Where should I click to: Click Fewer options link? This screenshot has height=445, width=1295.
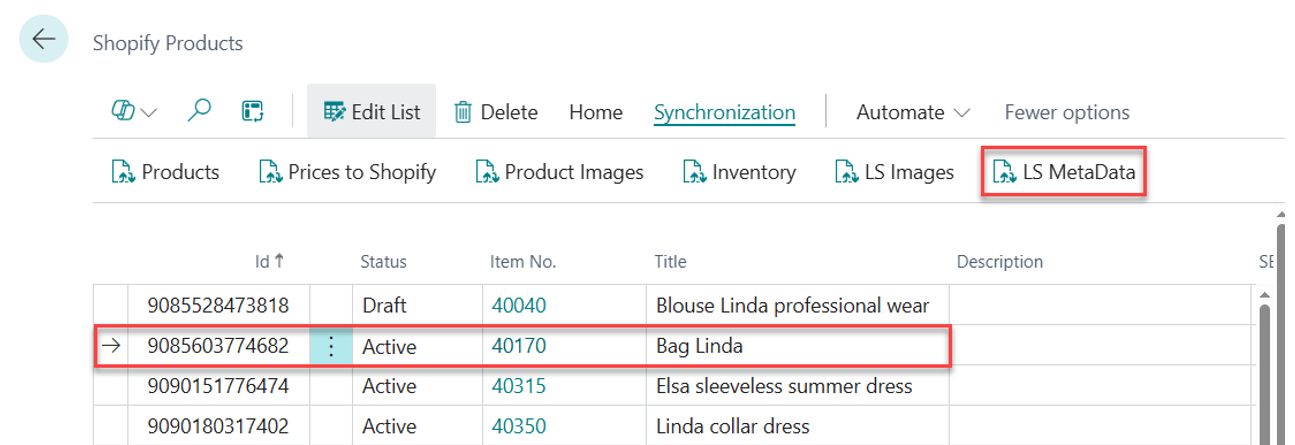click(1066, 112)
